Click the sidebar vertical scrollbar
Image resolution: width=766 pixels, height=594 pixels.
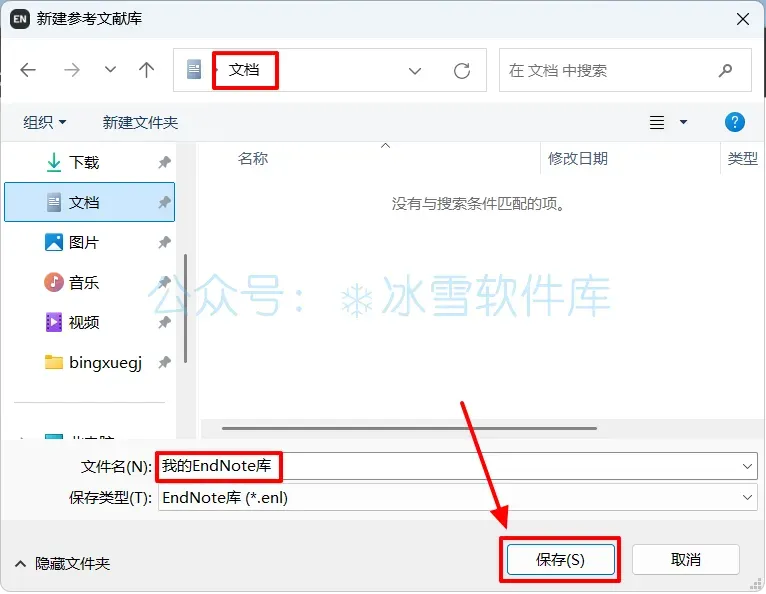coord(186,309)
